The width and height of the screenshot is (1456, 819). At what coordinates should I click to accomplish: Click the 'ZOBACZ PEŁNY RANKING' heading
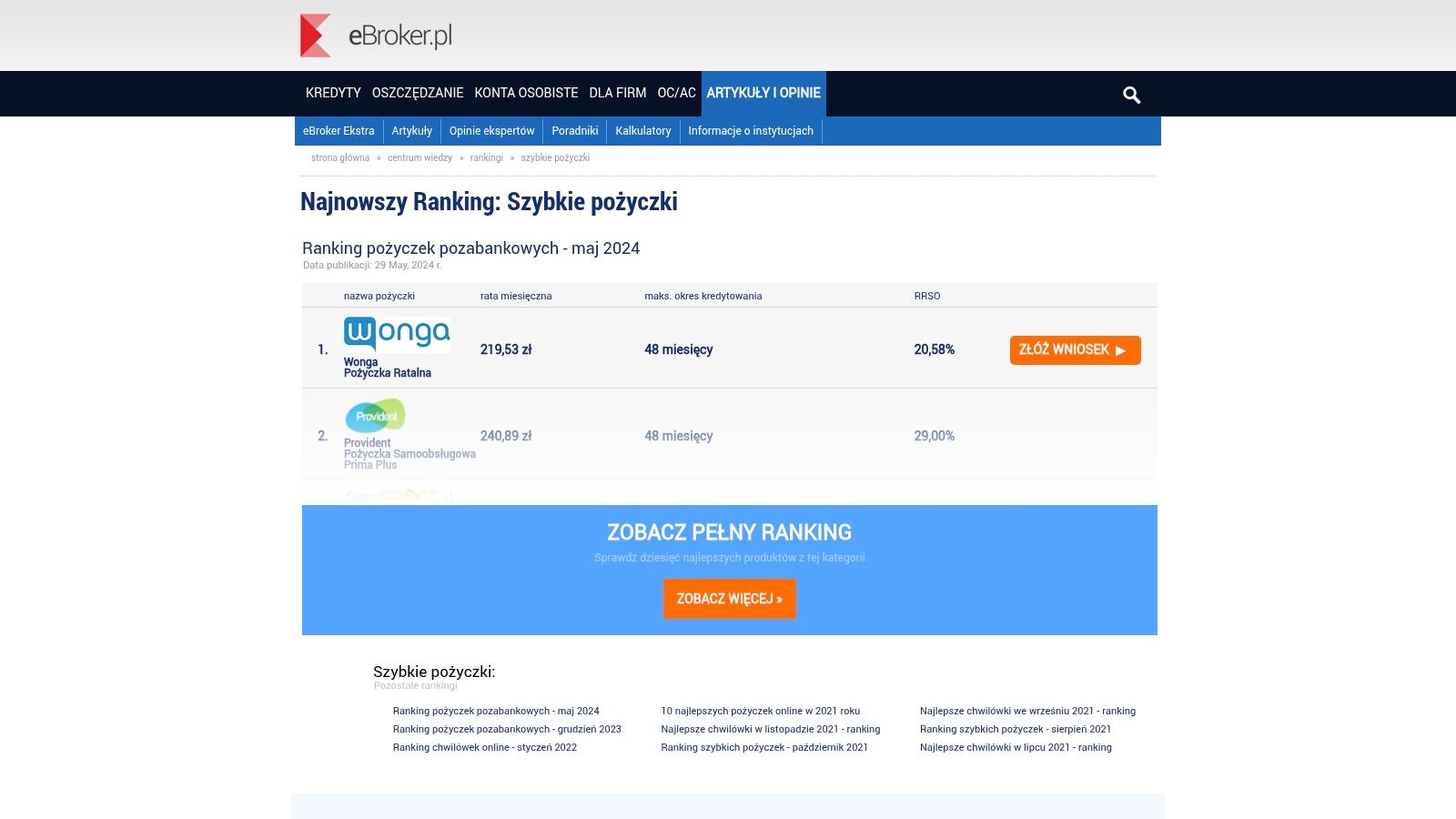[730, 532]
